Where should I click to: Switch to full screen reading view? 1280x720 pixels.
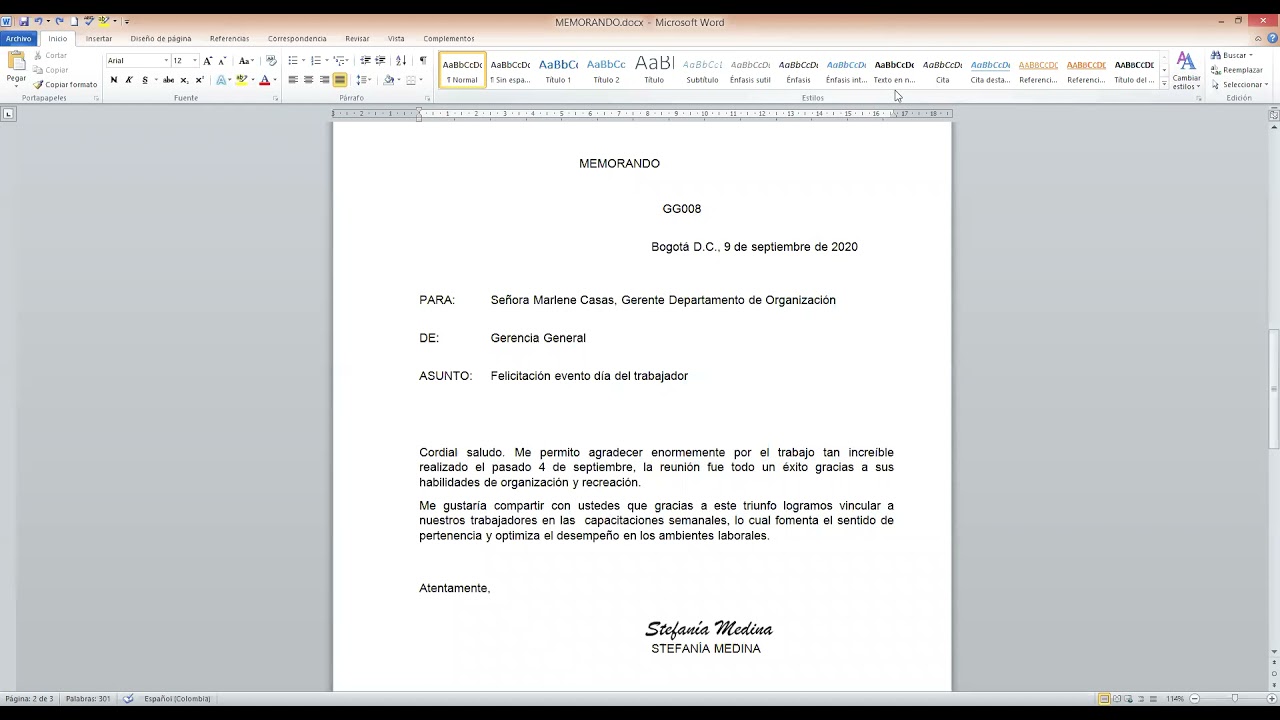(1117, 699)
